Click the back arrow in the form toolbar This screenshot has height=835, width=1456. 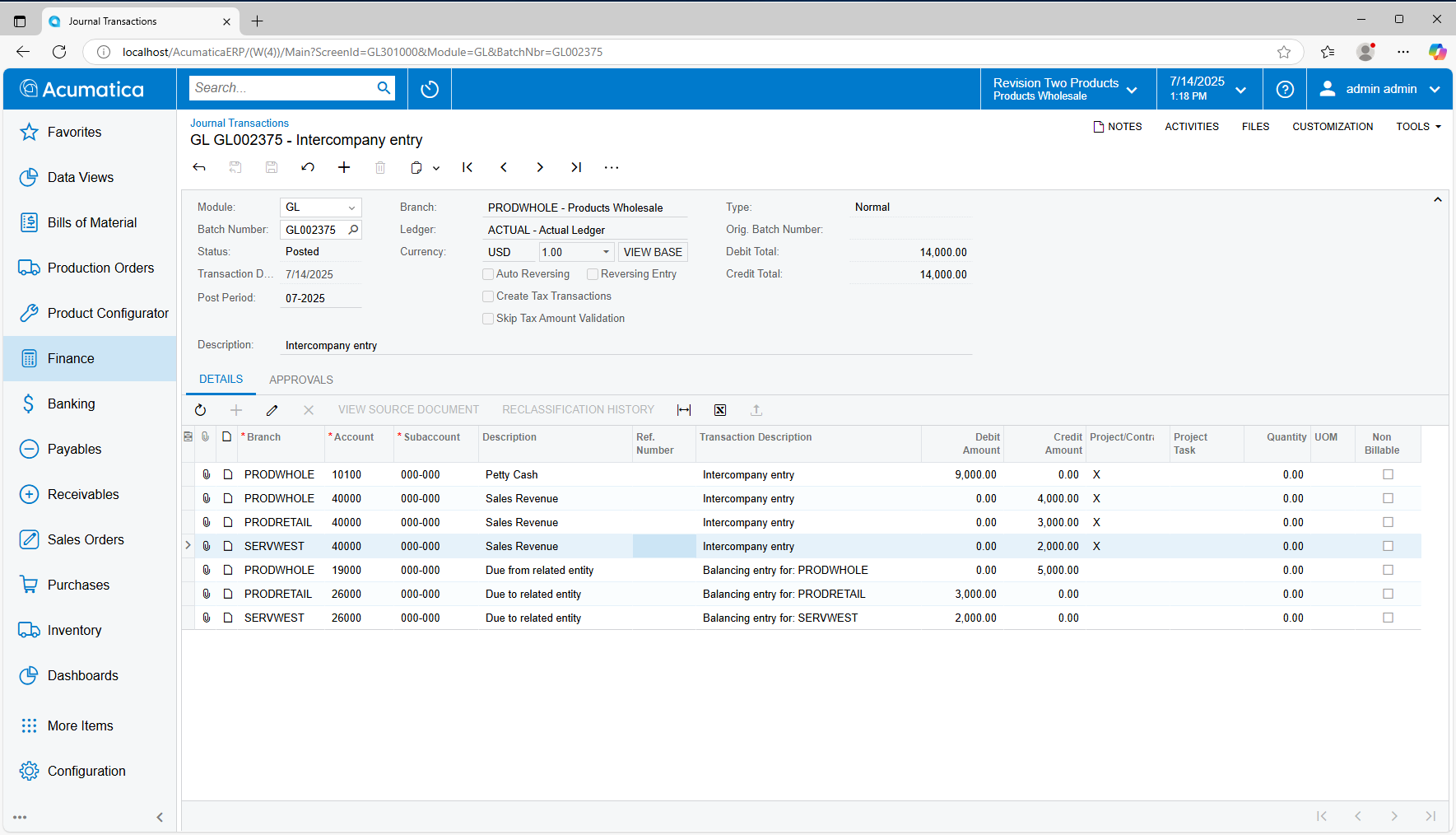pos(199,167)
